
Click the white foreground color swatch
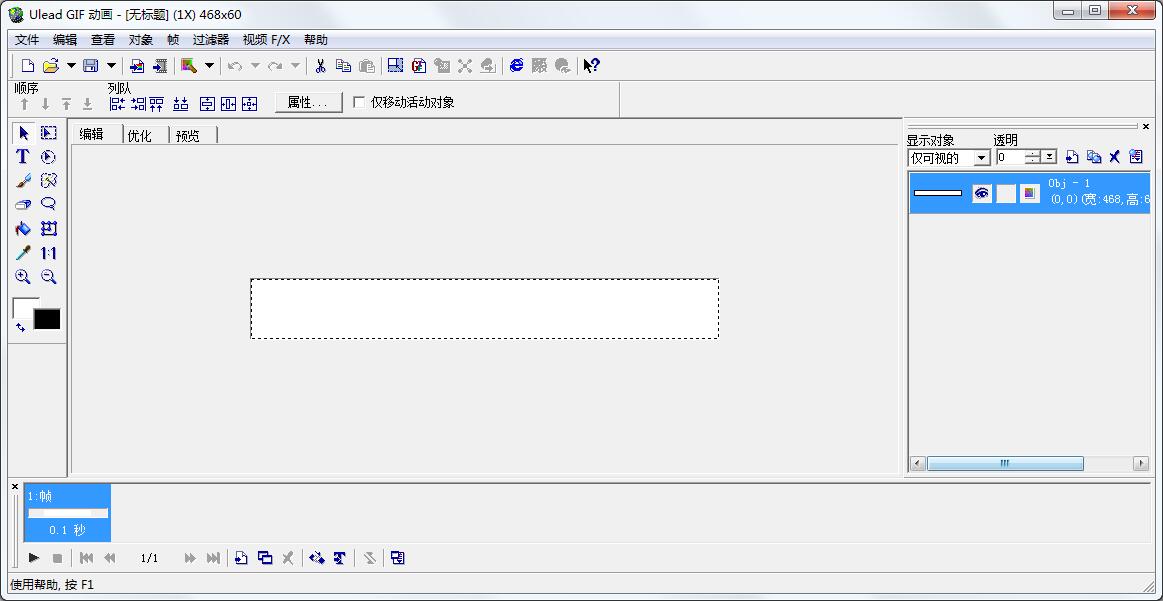coord(25,308)
